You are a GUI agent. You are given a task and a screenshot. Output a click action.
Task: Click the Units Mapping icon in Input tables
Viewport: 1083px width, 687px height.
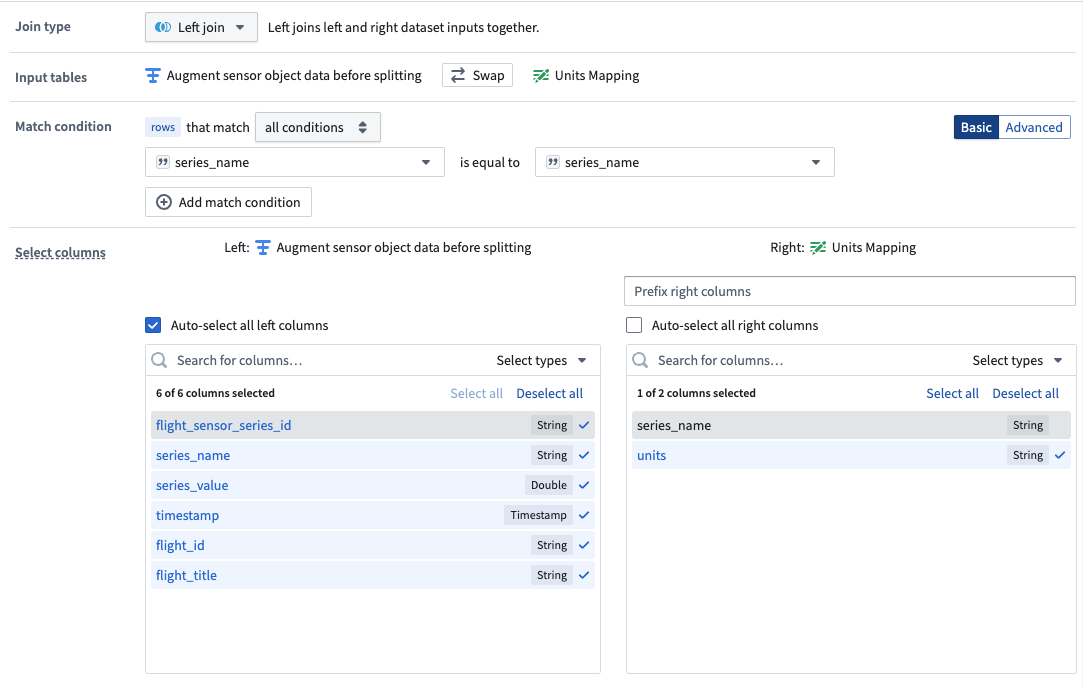click(x=541, y=75)
